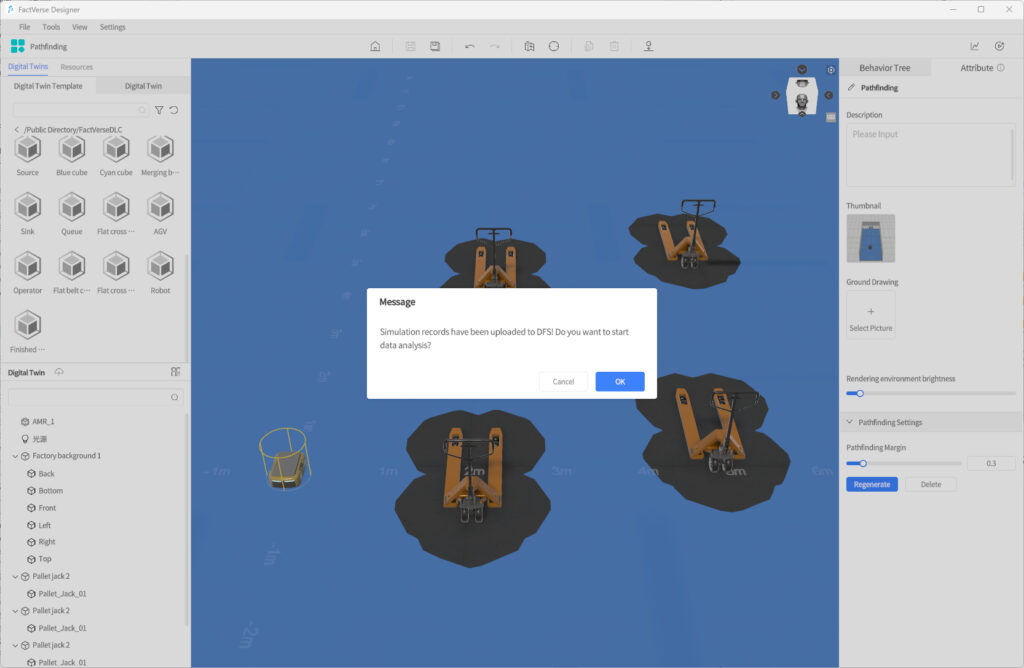Open the File menu
This screenshot has height=668, width=1024.
(x=25, y=27)
